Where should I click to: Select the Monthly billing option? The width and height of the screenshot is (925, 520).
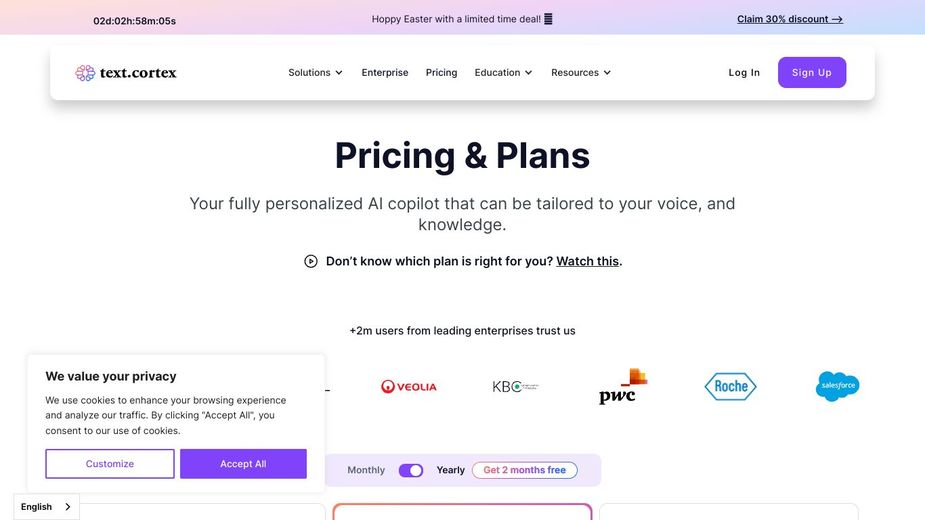point(366,470)
